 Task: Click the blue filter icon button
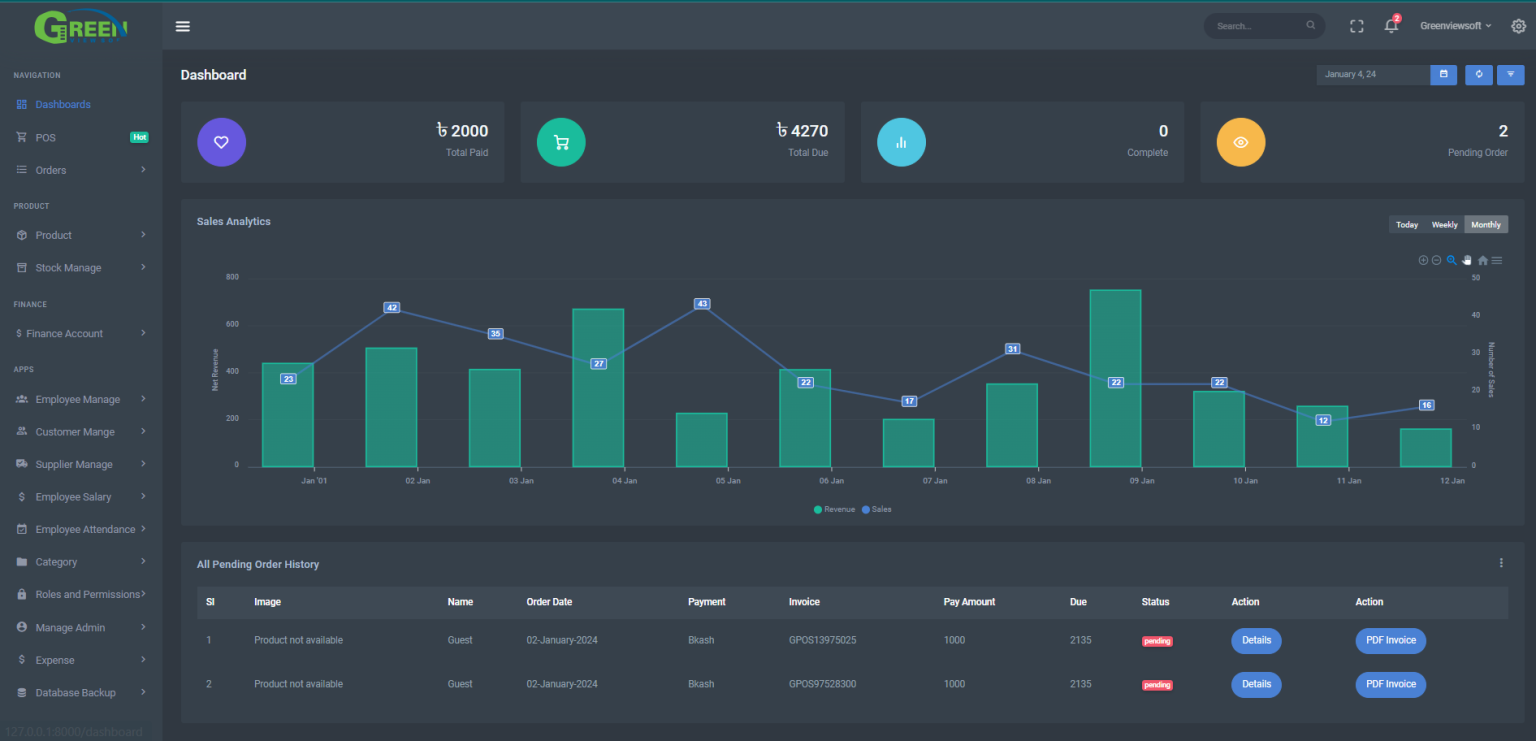1510,74
